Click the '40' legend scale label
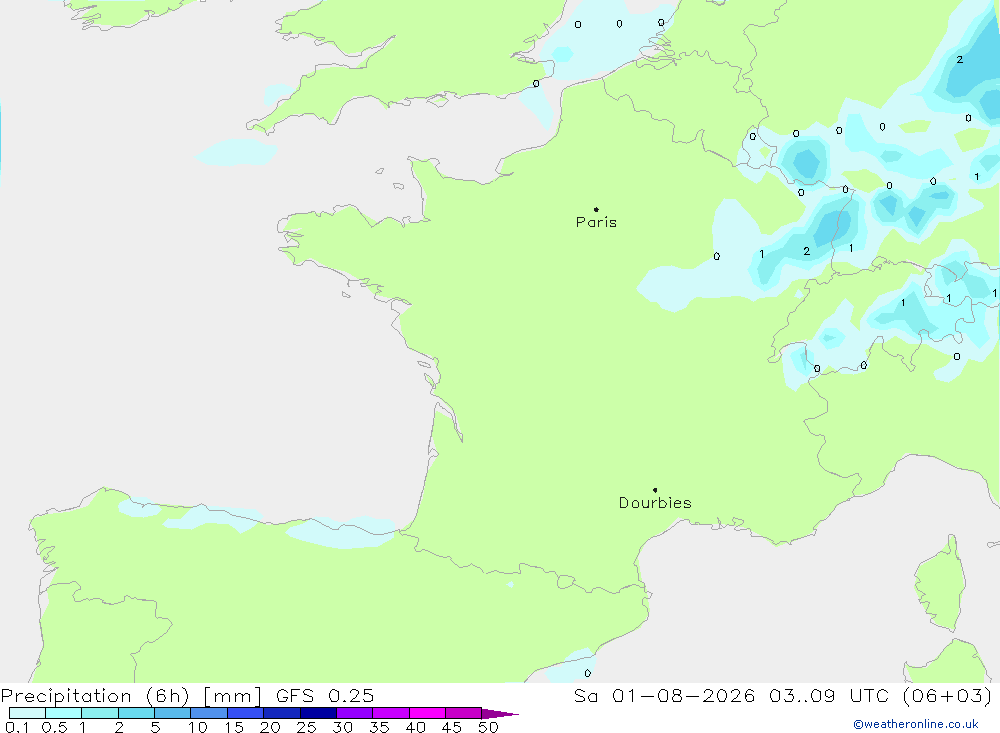Viewport: 1000px width, 733px height. tap(416, 727)
